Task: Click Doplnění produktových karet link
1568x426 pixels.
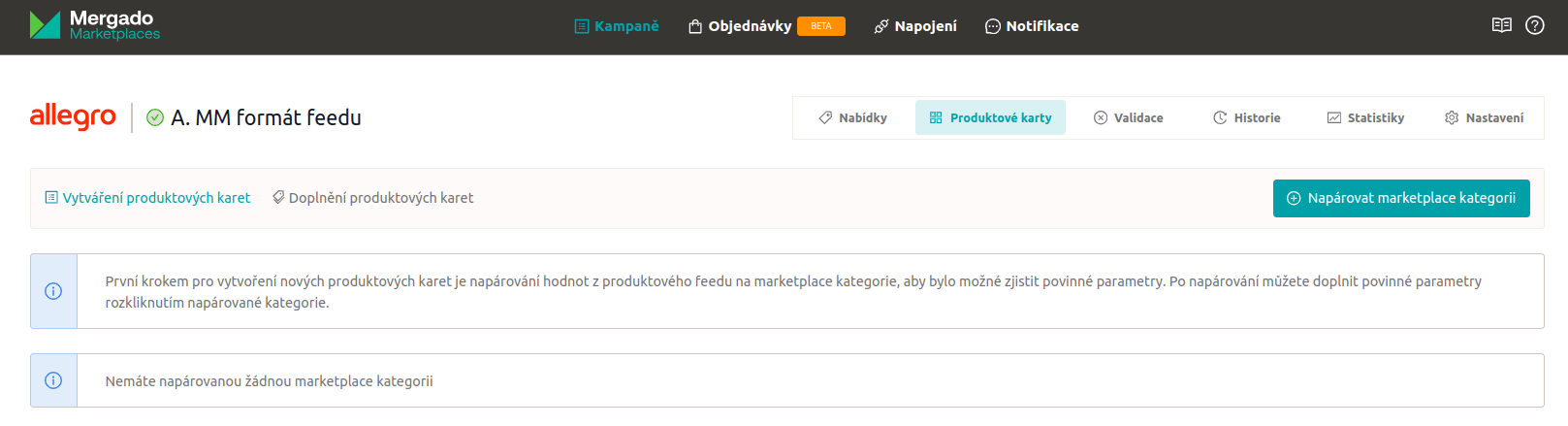Action: pos(372,198)
